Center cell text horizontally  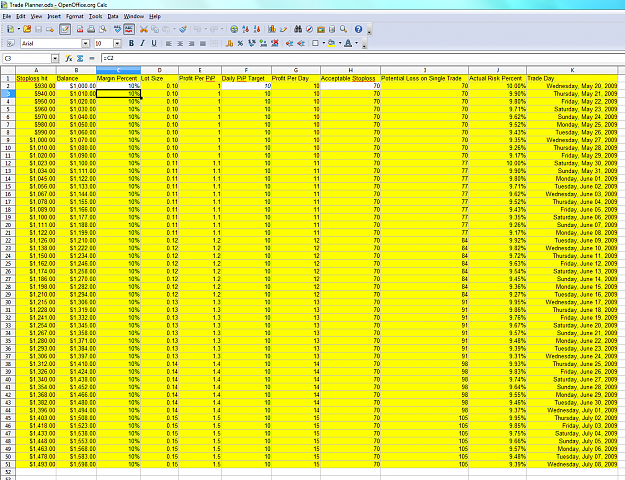click(180, 43)
